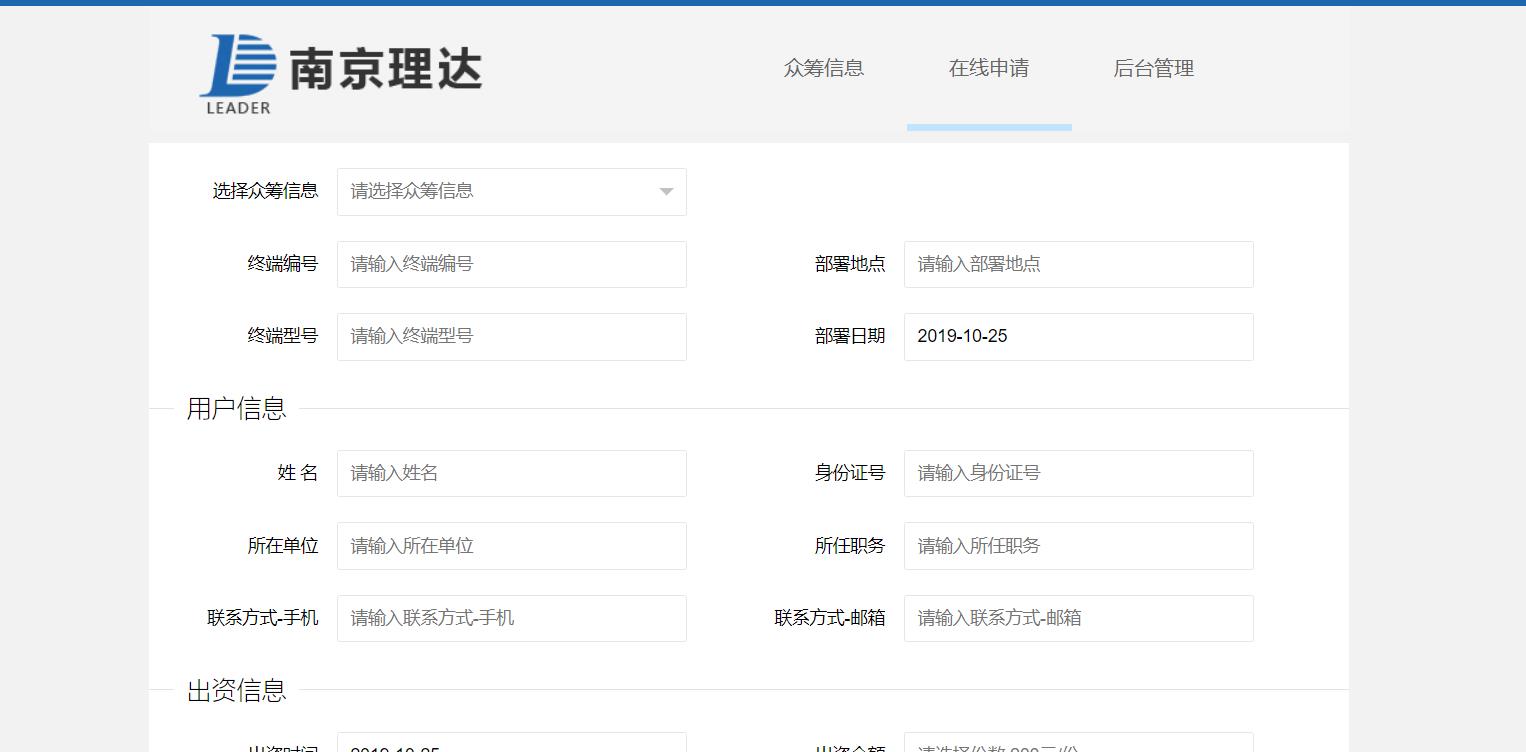The width and height of the screenshot is (1526, 752).
Task: Click the 联系方式-邮箱 email field
Action: click(1078, 618)
